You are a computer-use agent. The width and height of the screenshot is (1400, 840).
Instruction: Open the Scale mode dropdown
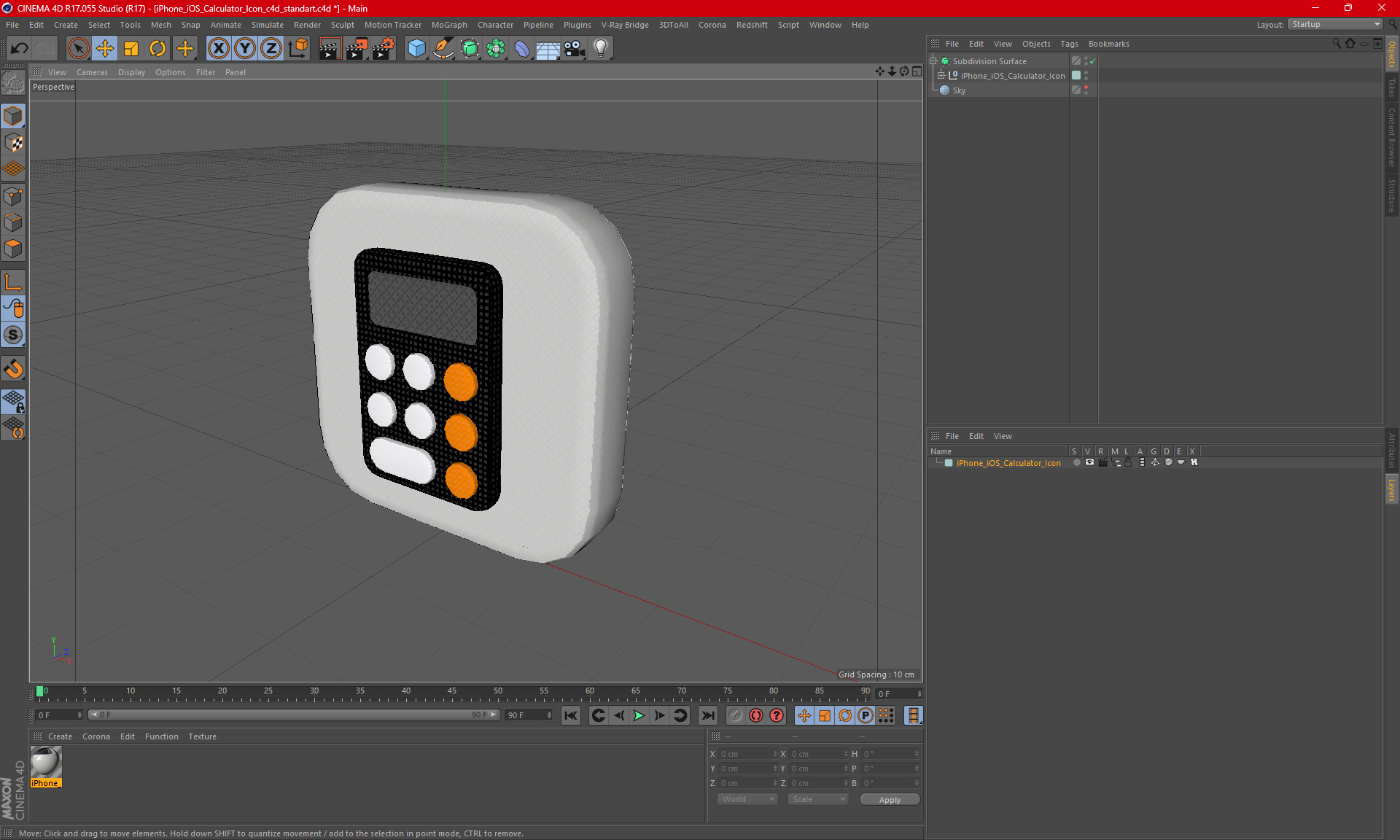[818, 799]
